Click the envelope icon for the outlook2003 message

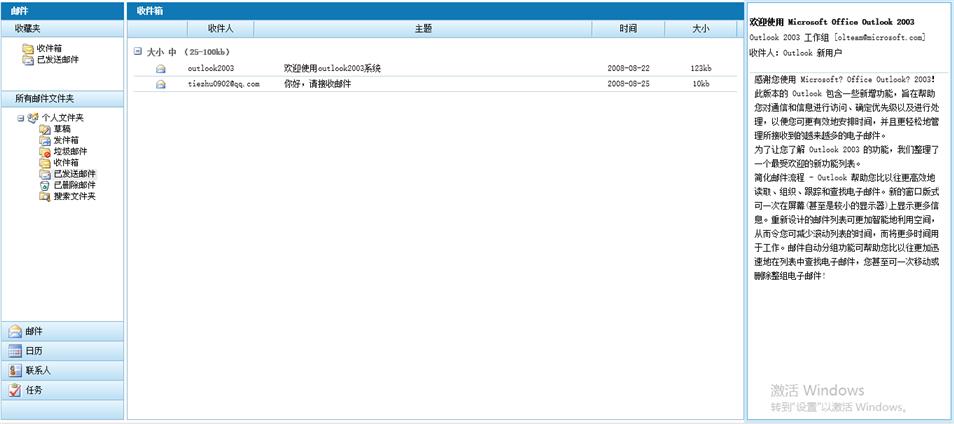pos(160,69)
